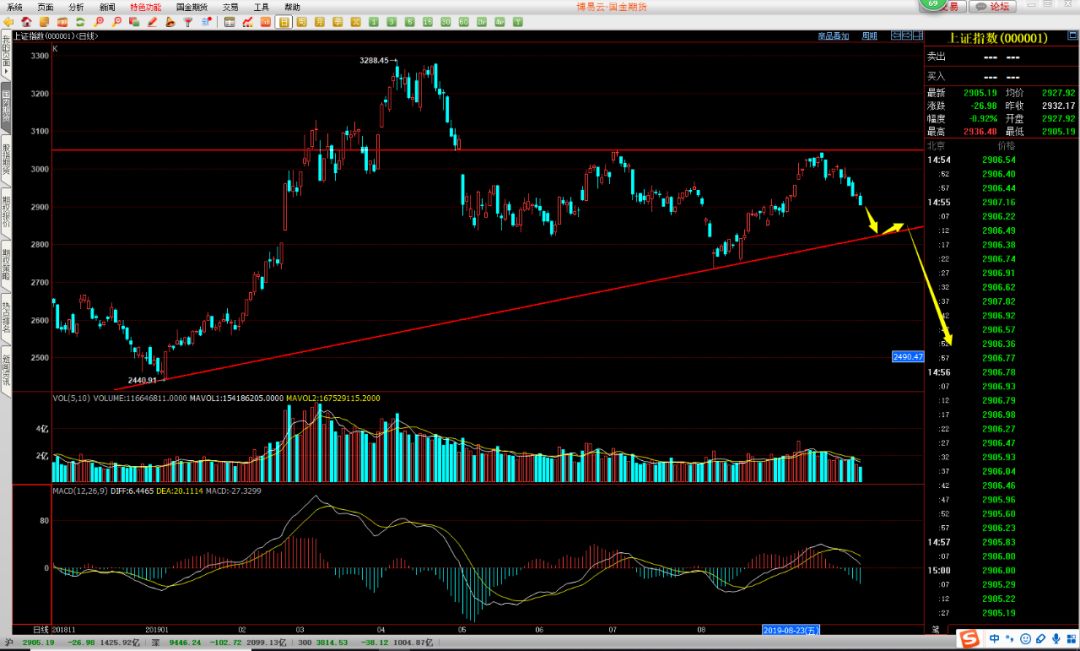Image resolution: width=1080 pixels, height=651 pixels.
Task: Expand the quote panel corner box icon
Action: click(1072, 35)
